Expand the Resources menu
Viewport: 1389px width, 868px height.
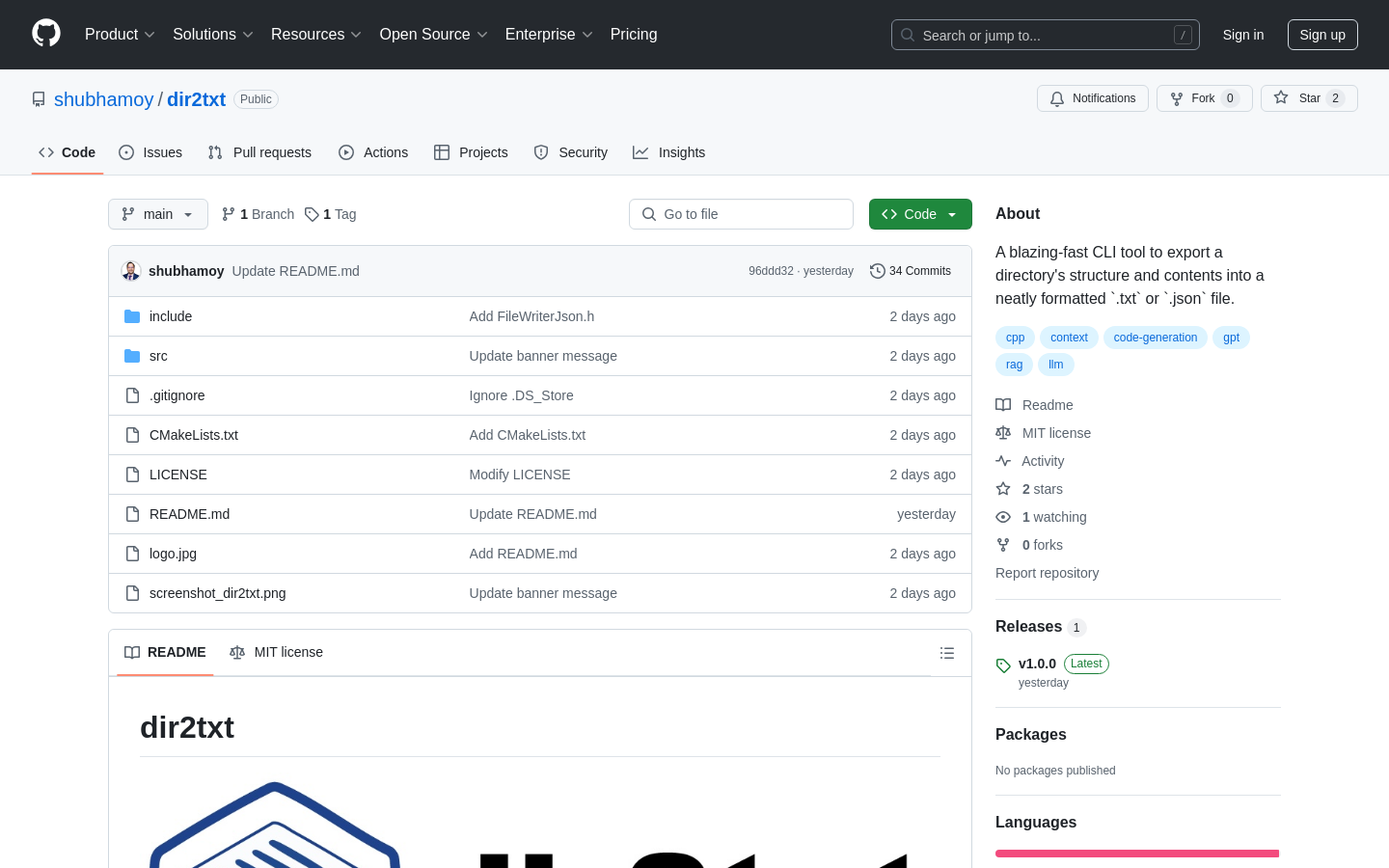click(x=315, y=34)
